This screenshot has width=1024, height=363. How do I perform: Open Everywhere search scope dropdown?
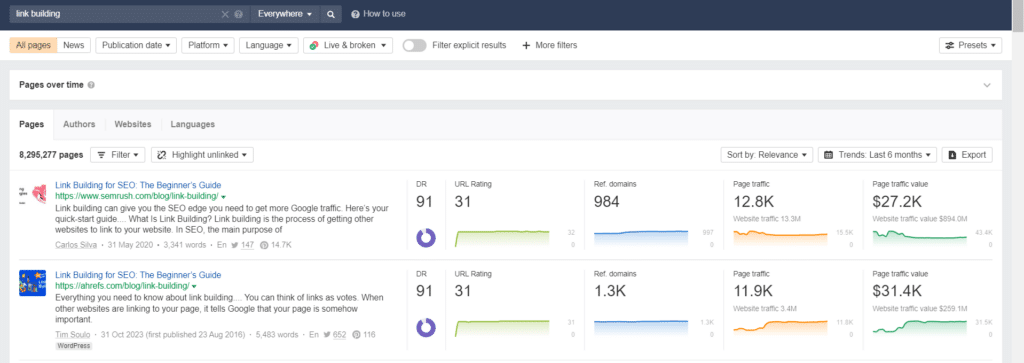285,14
